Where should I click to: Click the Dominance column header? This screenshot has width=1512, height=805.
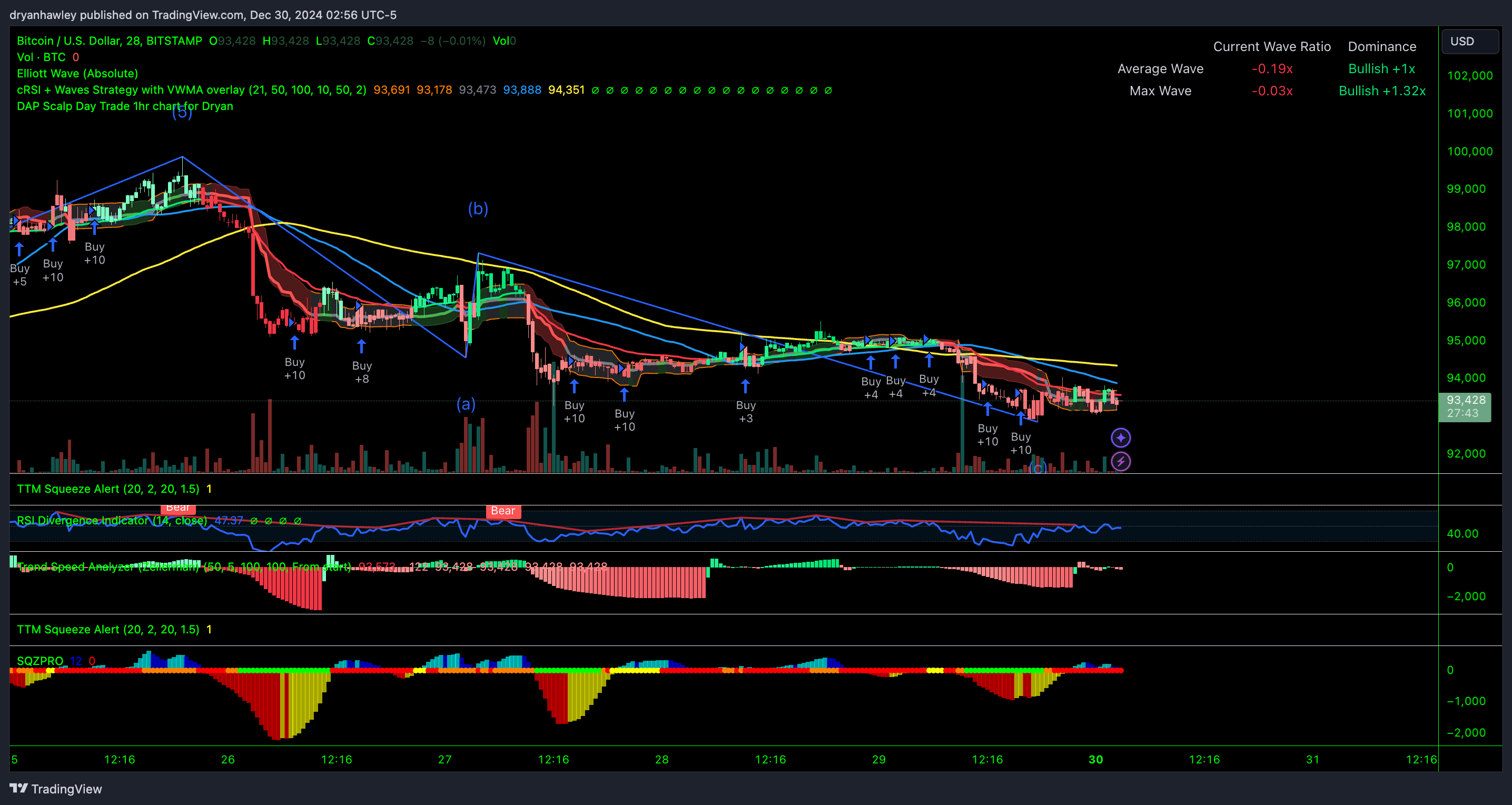(1382, 46)
